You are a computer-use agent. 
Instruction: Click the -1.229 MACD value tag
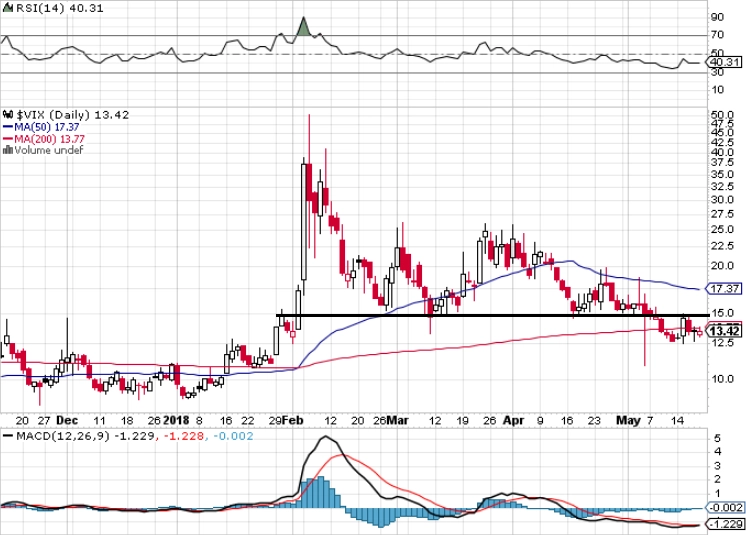pyautogui.click(x=725, y=524)
